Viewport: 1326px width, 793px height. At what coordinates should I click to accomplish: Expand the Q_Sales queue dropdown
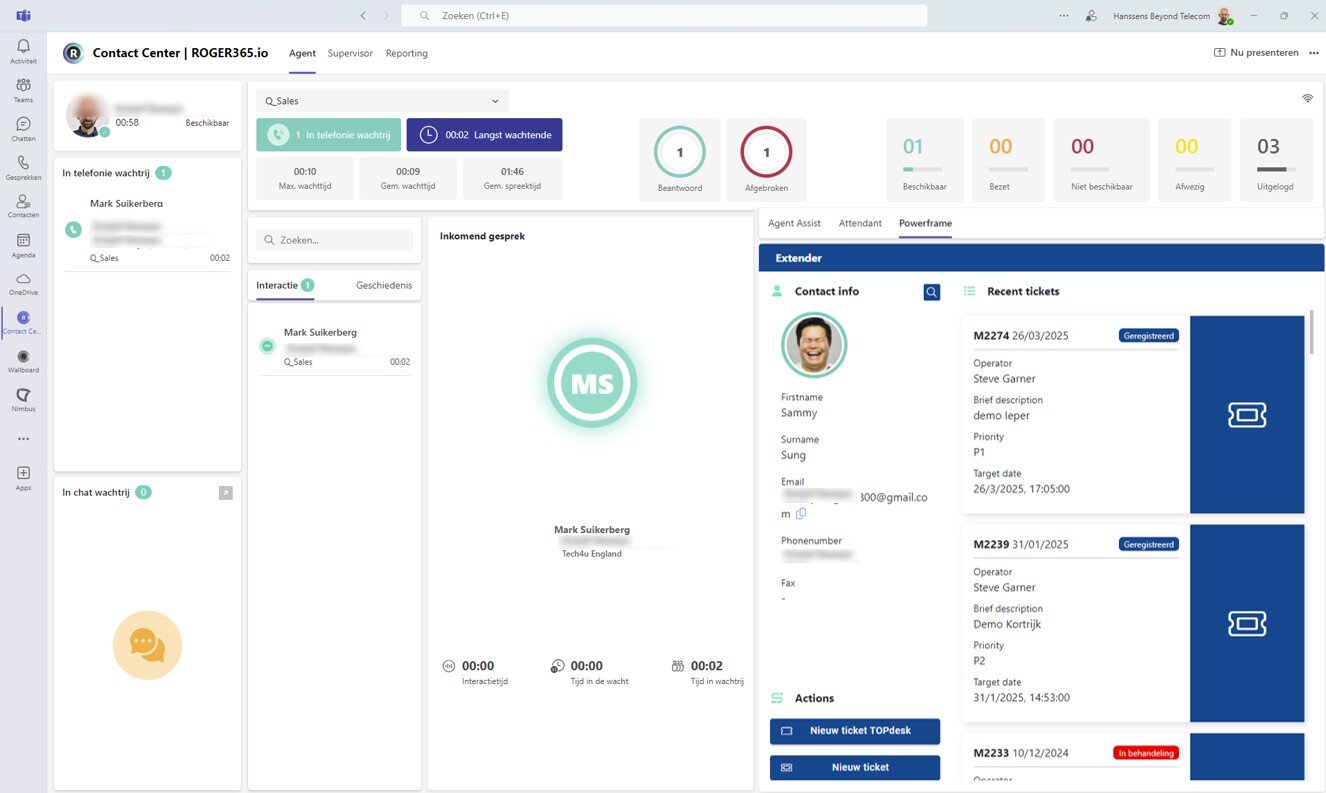click(x=382, y=101)
